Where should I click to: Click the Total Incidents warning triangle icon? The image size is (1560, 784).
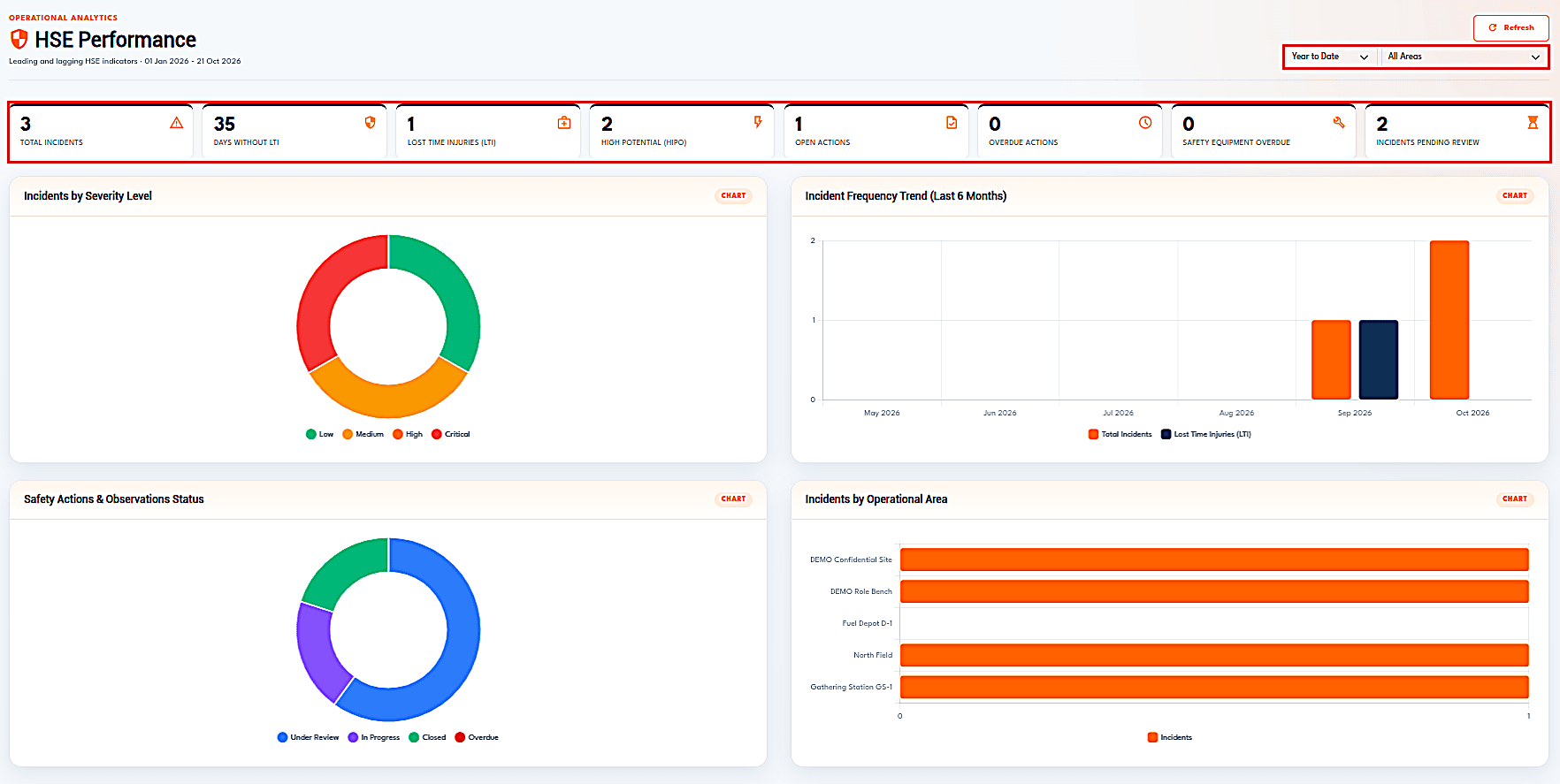pos(177,123)
